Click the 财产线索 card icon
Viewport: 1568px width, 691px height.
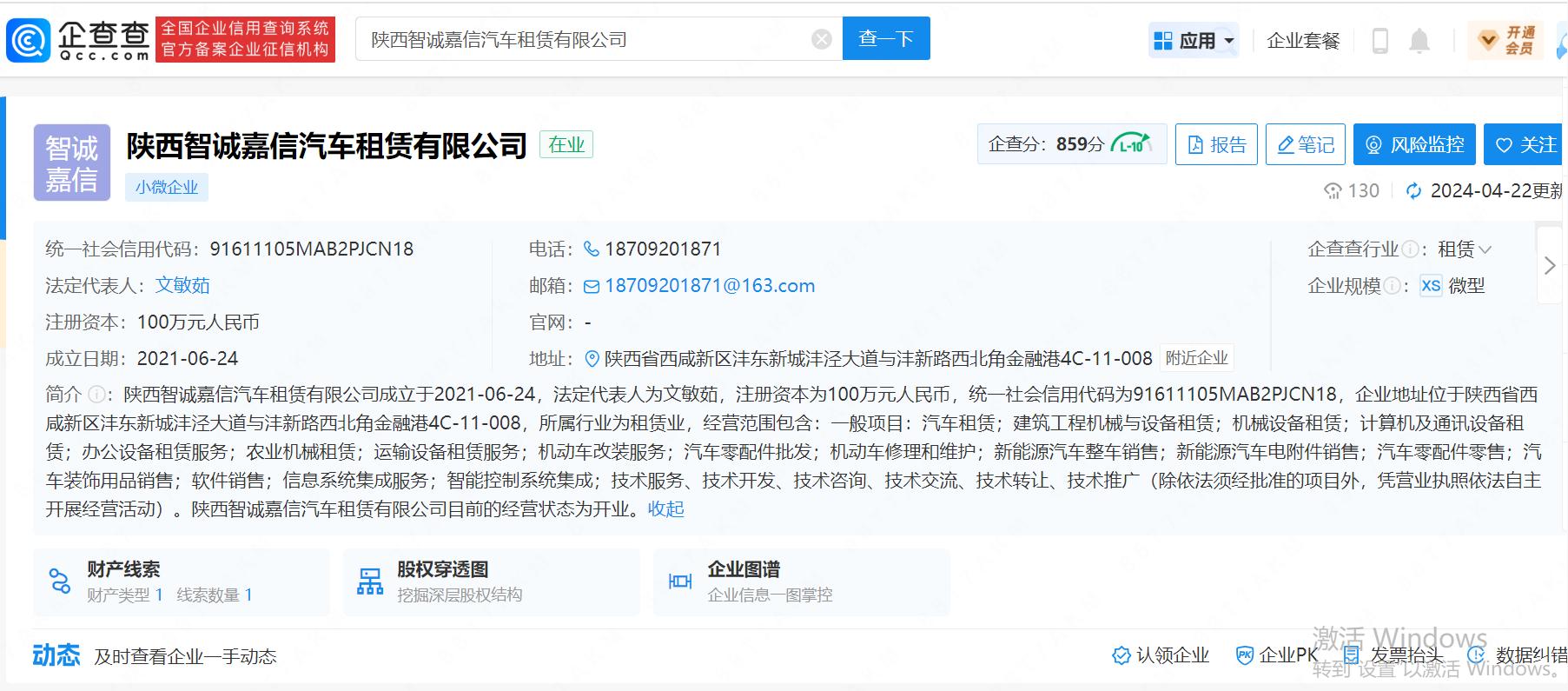click(59, 581)
